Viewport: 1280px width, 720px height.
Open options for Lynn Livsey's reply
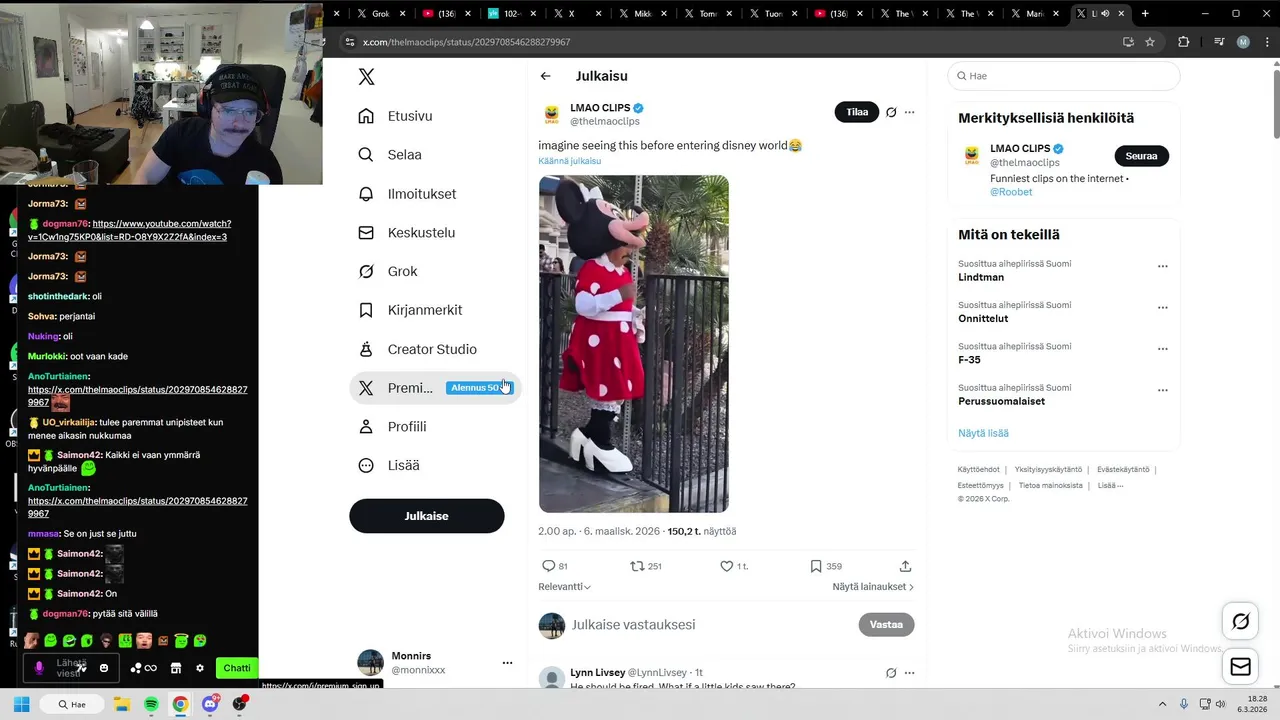tap(909, 673)
